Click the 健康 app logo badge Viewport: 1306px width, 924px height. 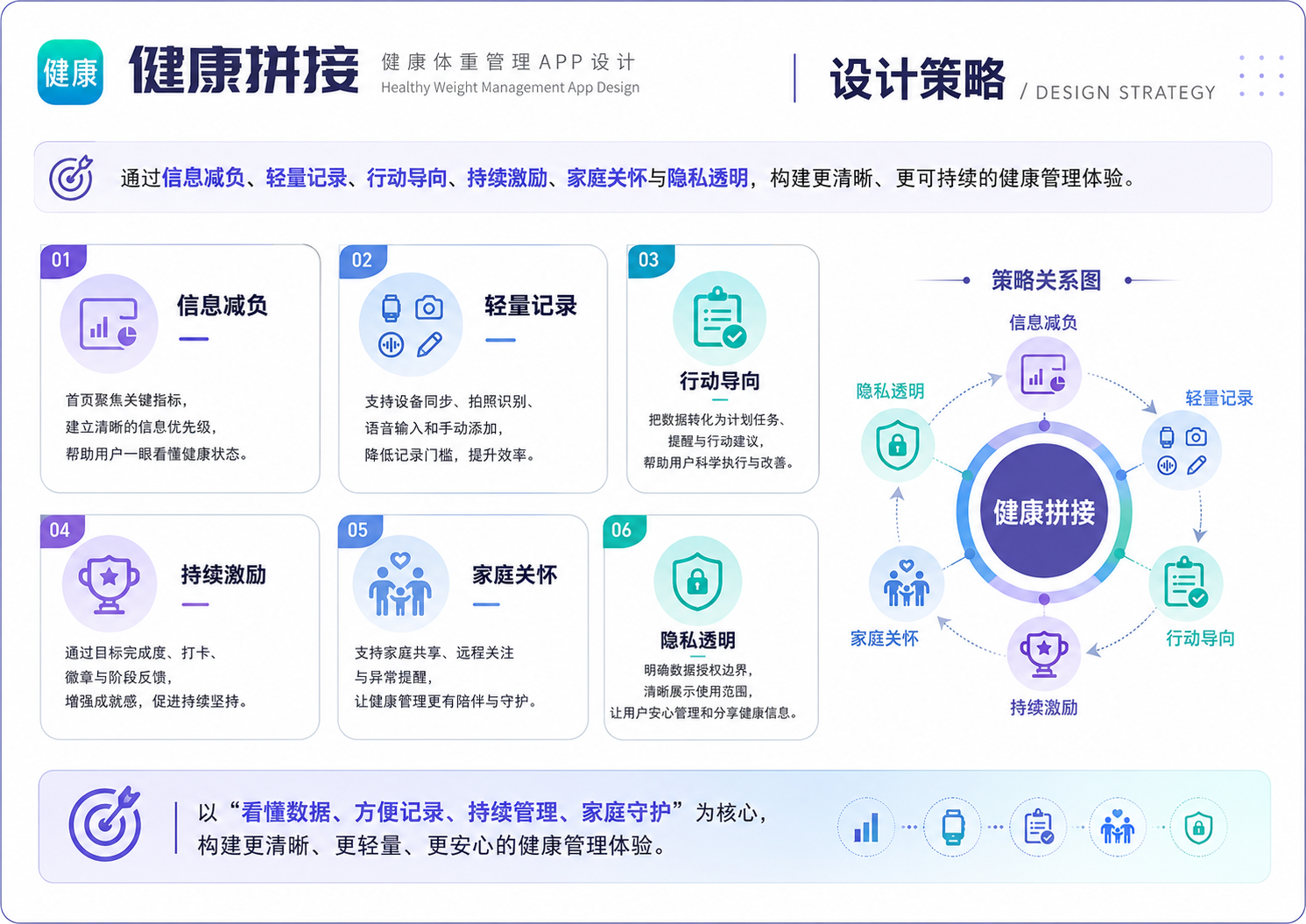coord(70,73)
